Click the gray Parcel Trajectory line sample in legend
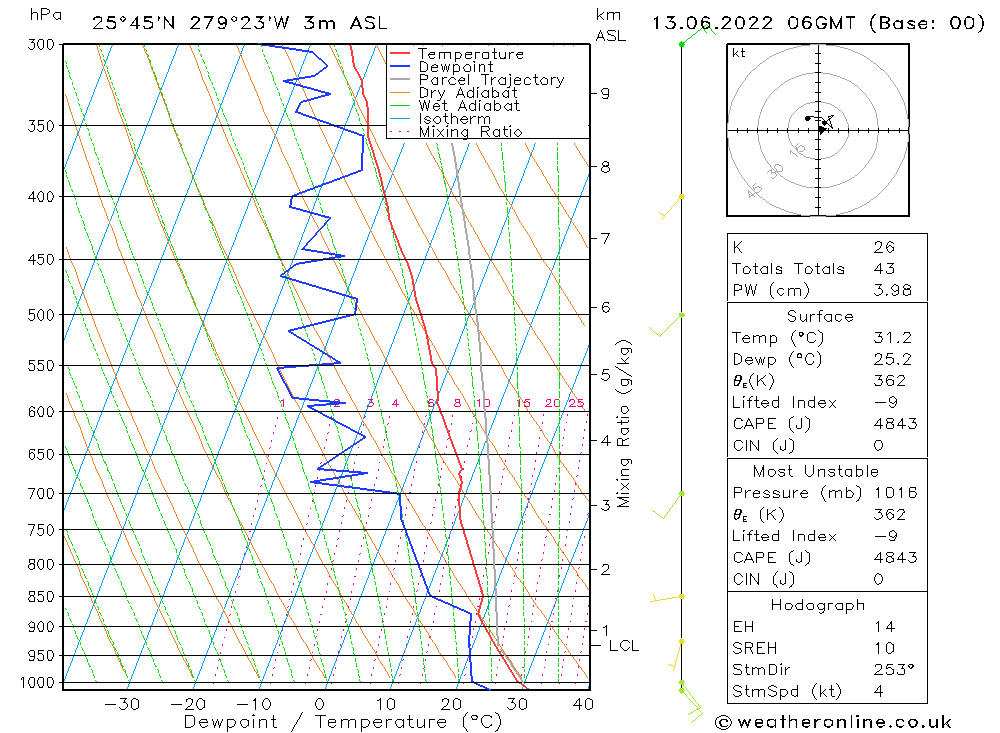Image resolution: width=1000 pixels, height=733 pixels. tap(400, 79)
